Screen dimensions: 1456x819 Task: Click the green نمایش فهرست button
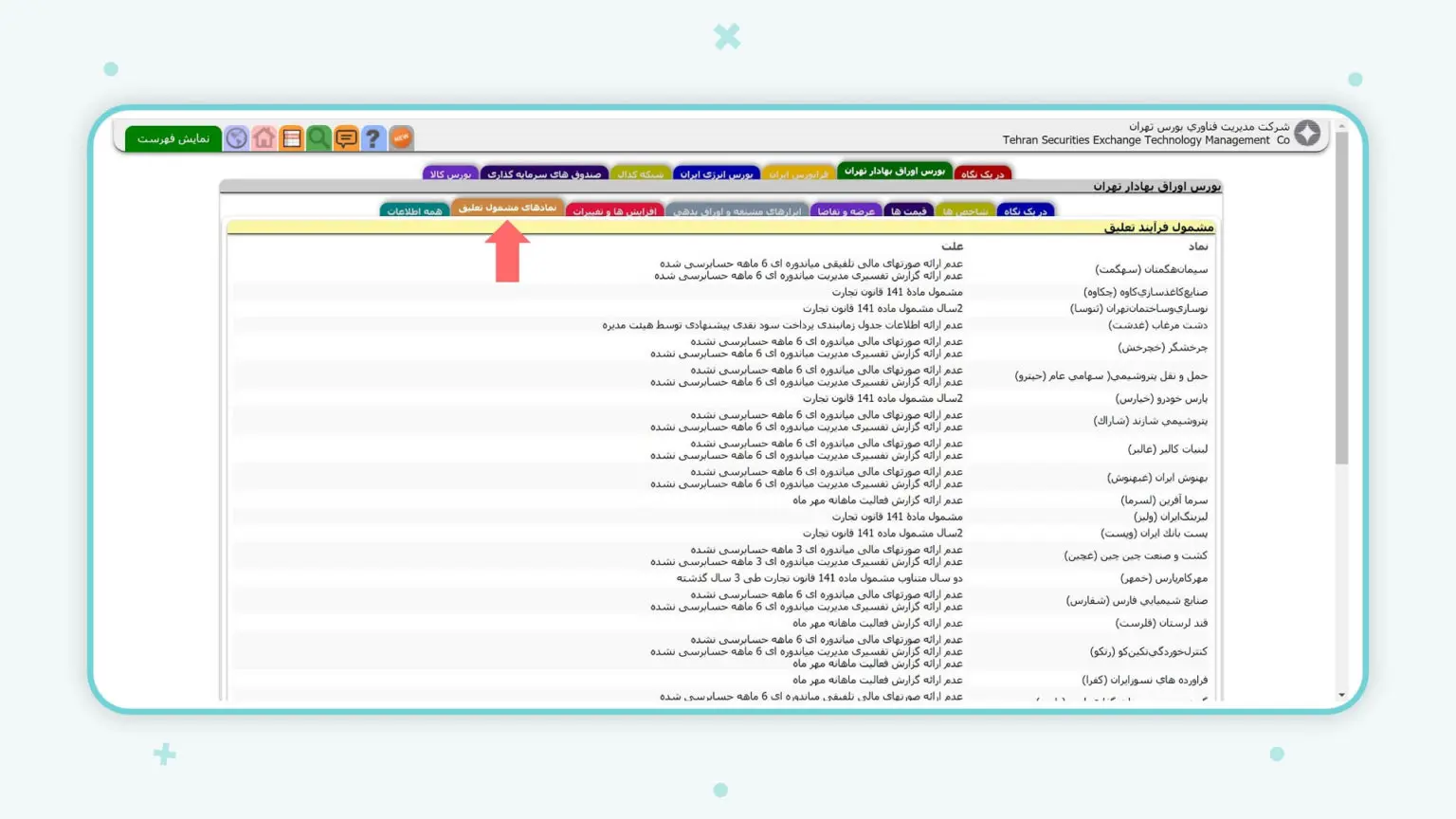click(173, 138)
